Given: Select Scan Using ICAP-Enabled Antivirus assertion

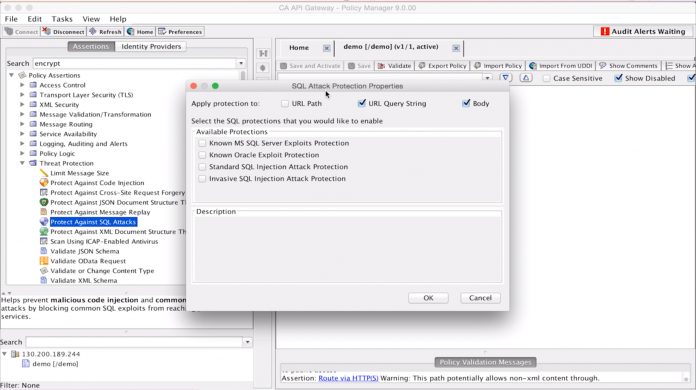Looking at the screenshot, I should coord(104,241).
